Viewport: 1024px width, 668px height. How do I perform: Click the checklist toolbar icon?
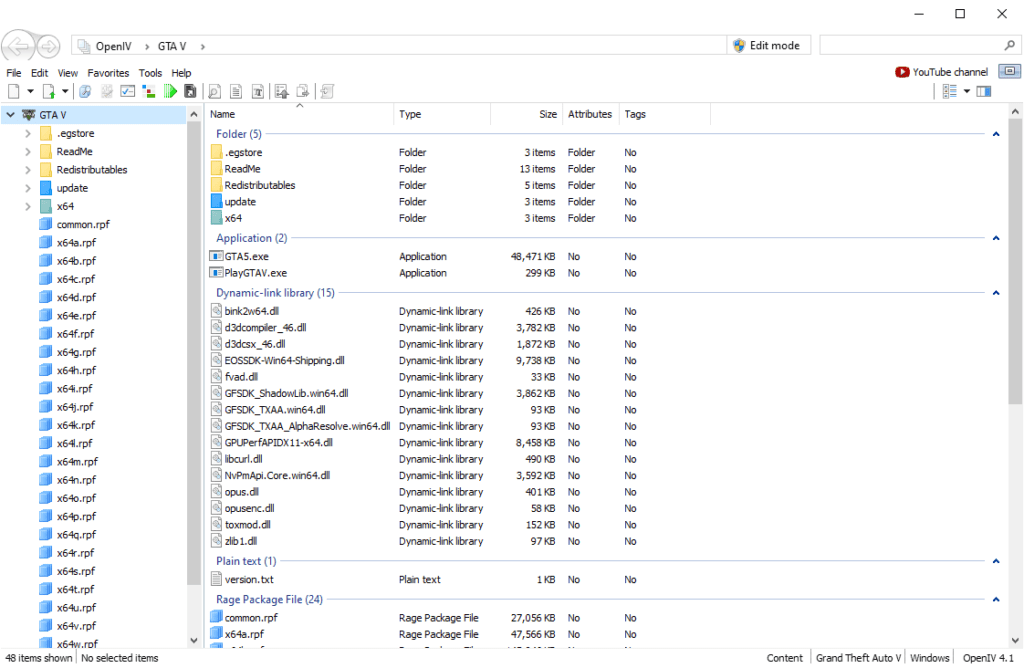[128, 91]
